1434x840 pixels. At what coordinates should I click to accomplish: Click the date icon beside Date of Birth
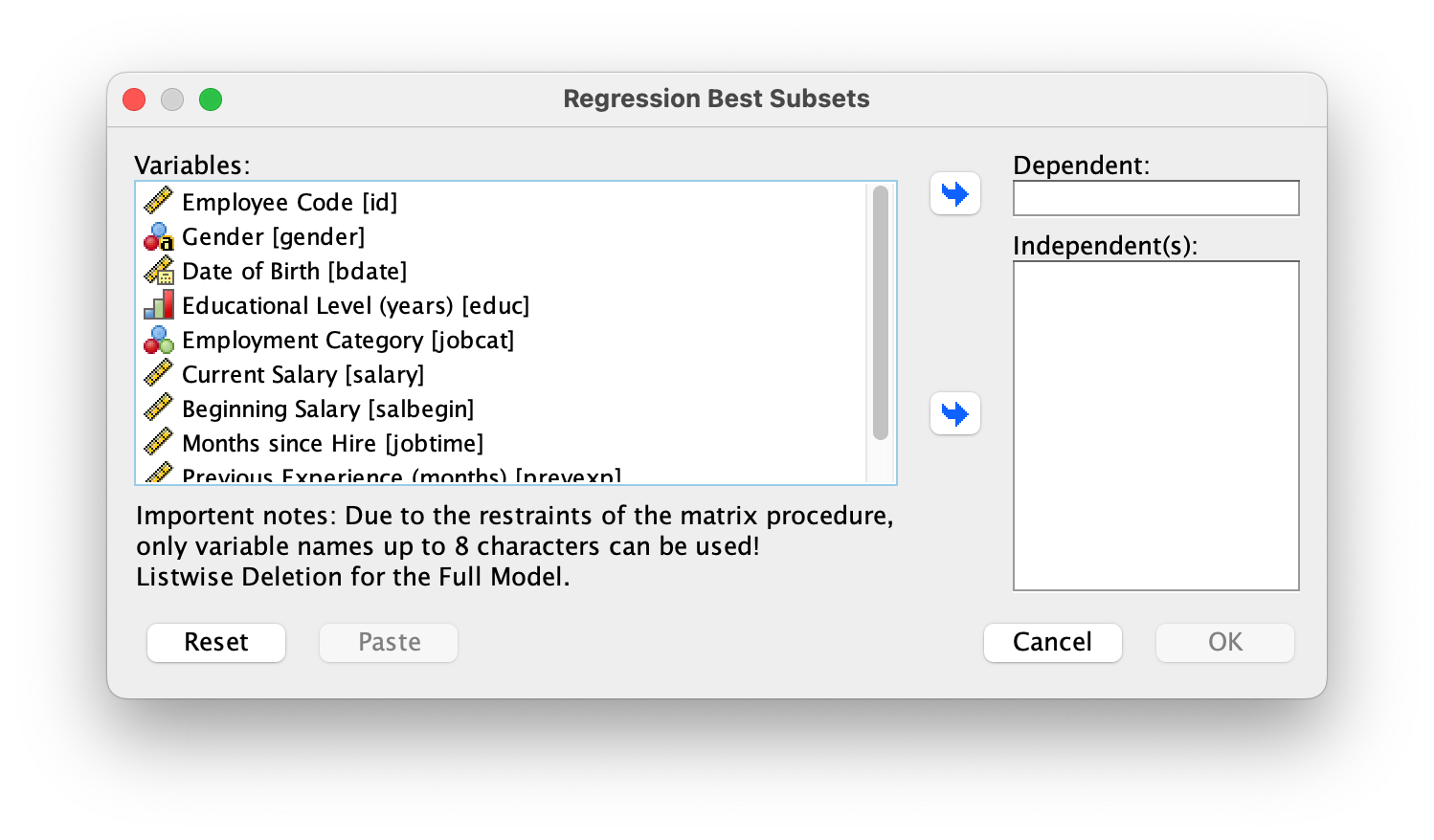pyautogui.click(x=159, y=271)
